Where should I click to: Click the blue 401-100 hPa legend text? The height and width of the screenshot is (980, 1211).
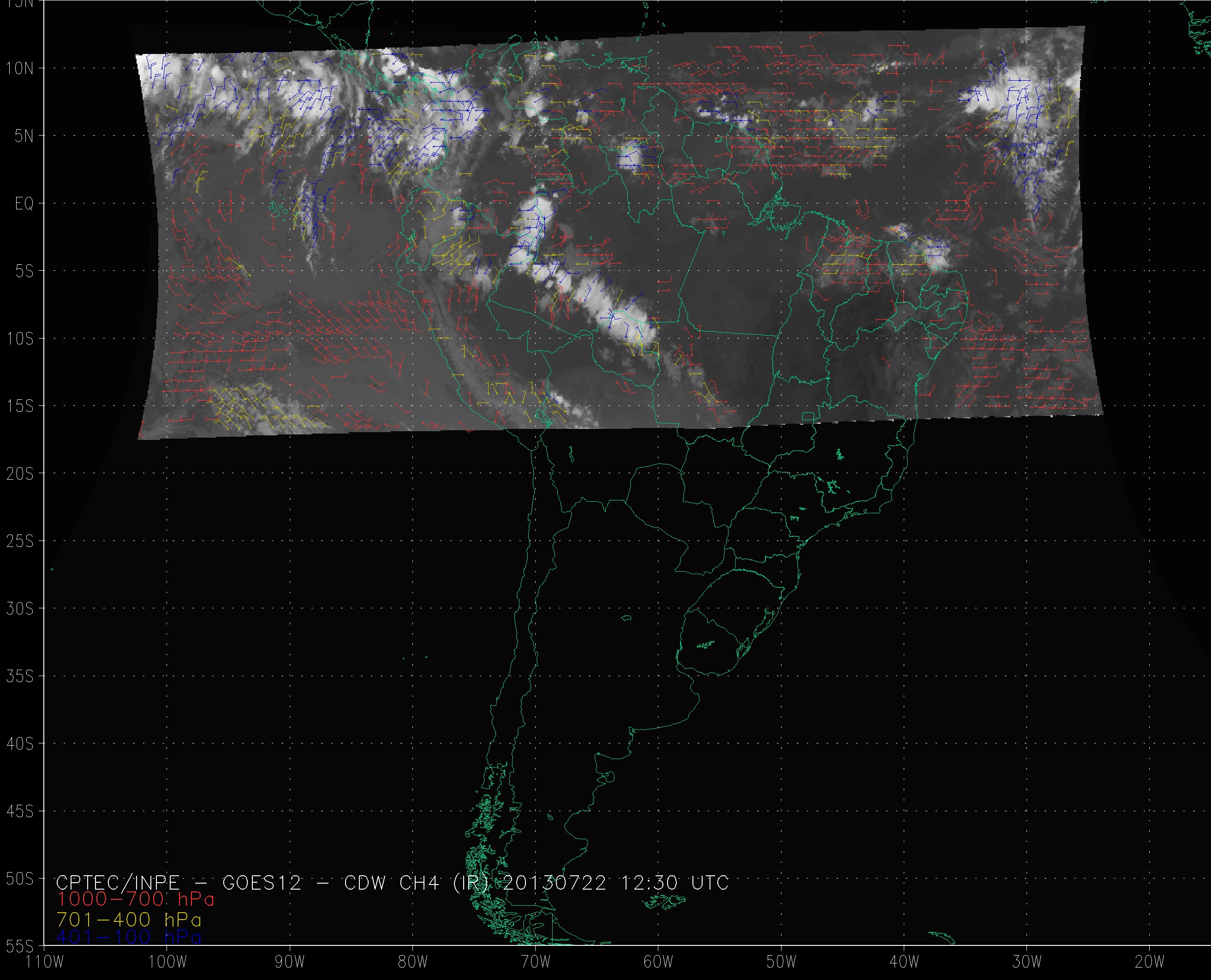pos(129,937)
